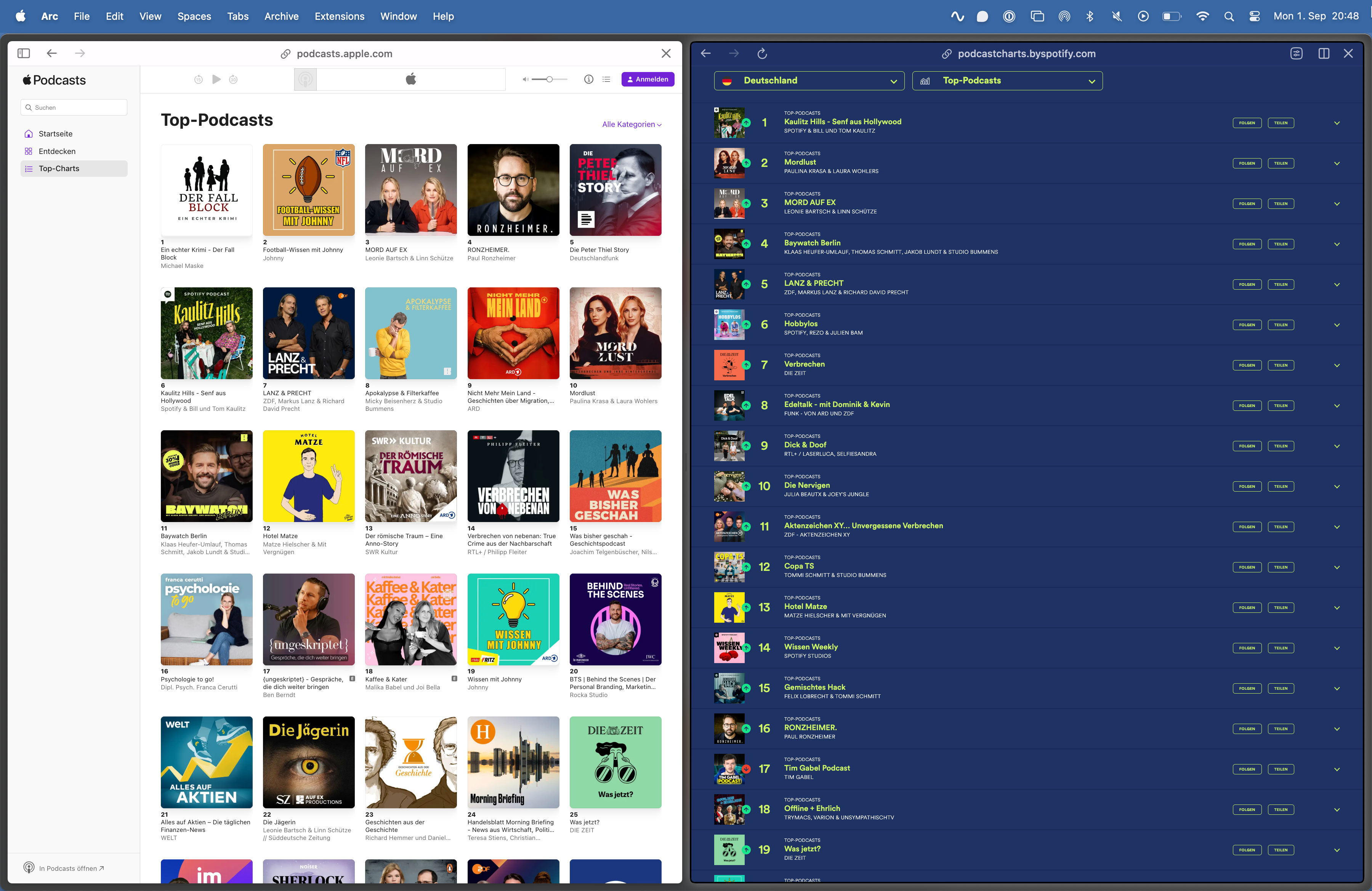Share Mordlust via TEILEN button

tap(1280, 163)
